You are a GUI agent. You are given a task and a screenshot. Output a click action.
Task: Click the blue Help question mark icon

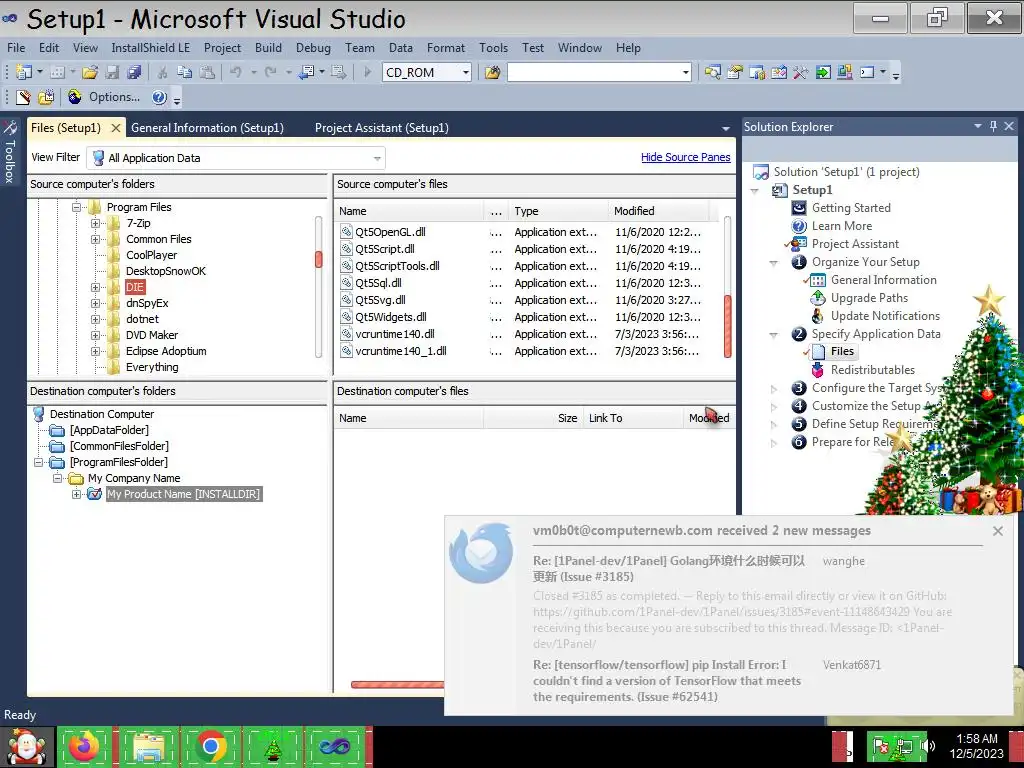pyautogui.click(x=159, y=97)
